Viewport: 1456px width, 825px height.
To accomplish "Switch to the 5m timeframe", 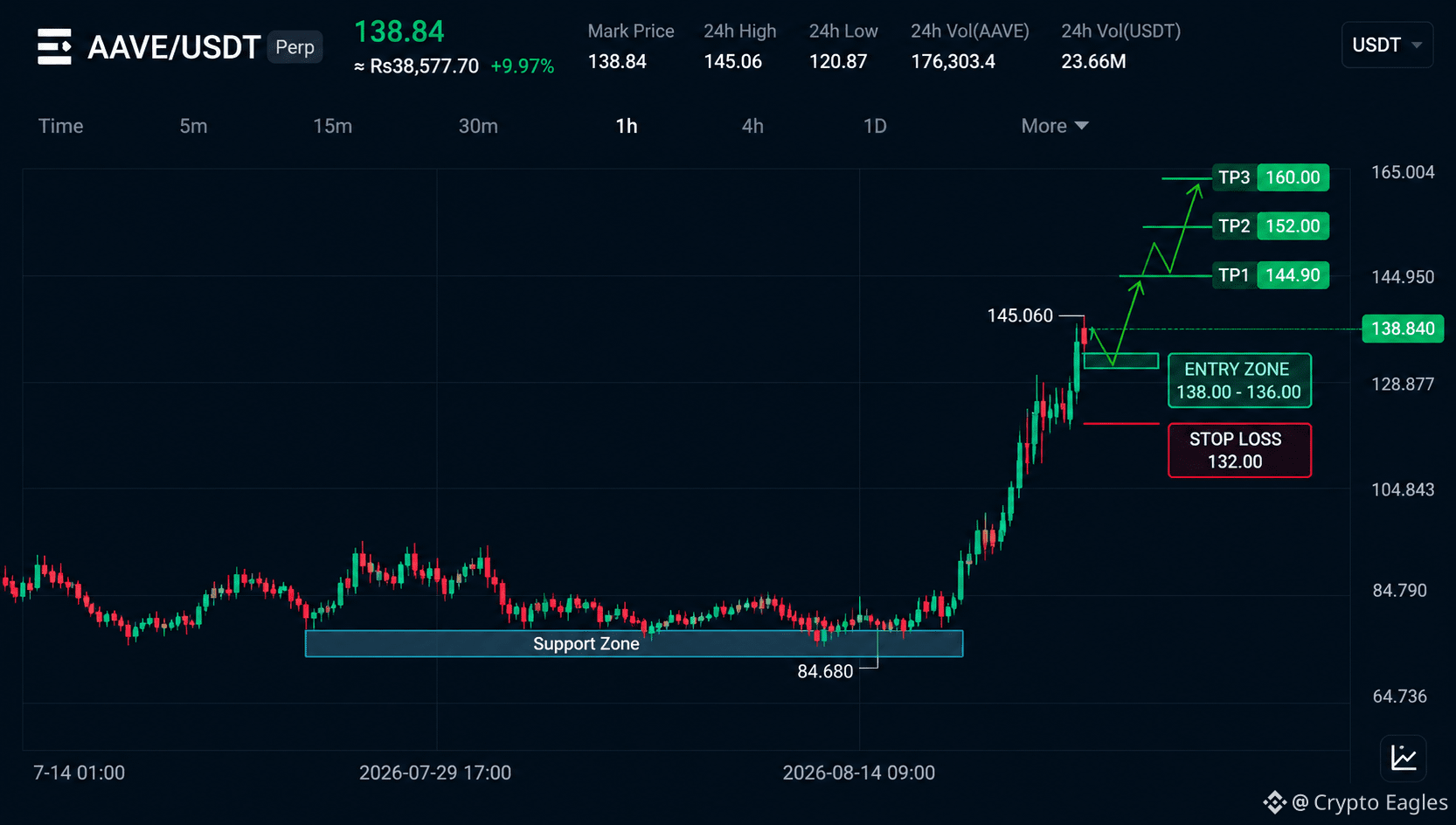I will click(194, 126).
